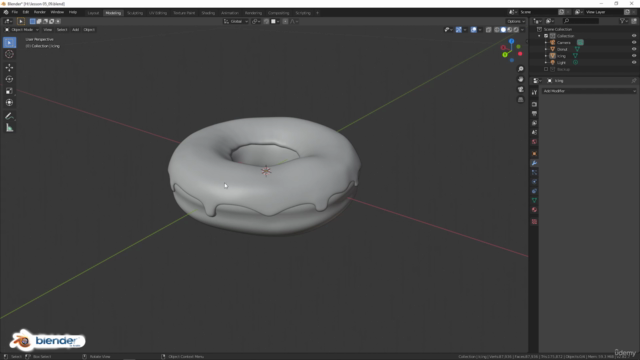Switch to Material Preview shading
Viewport: 640px width, 360px height.
tap(510, 30)
